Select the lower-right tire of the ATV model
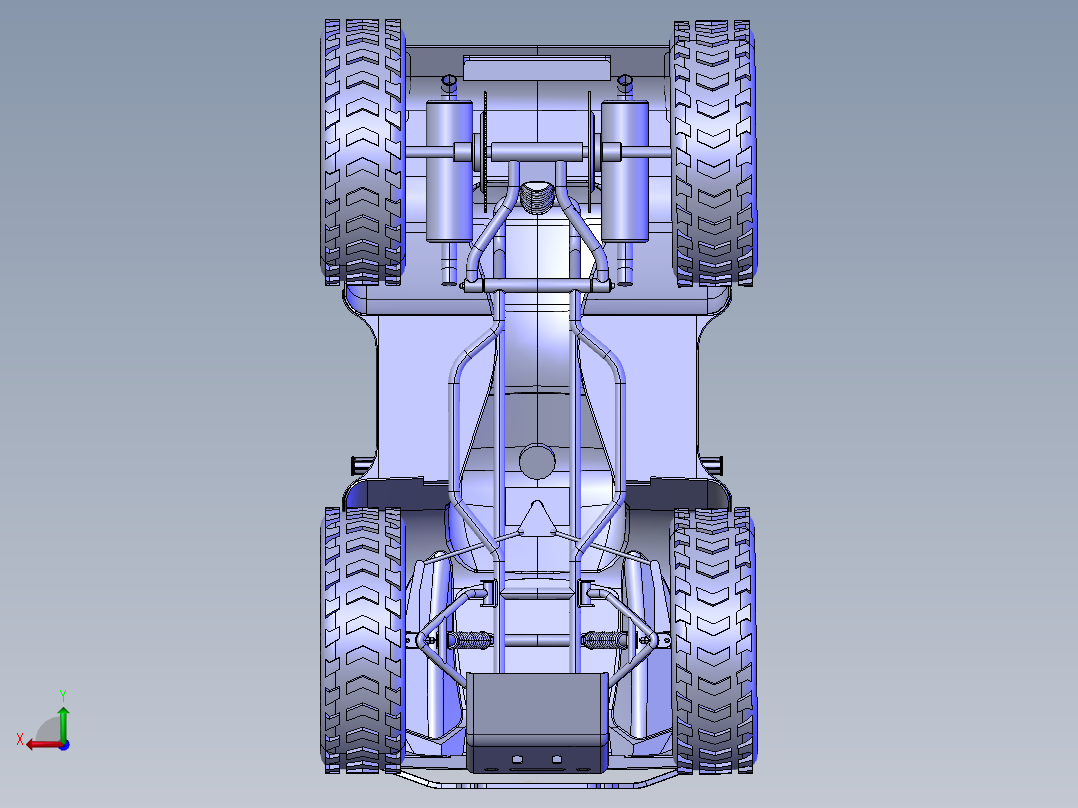This screenshot has height=808, width=1078. [714, 640]
